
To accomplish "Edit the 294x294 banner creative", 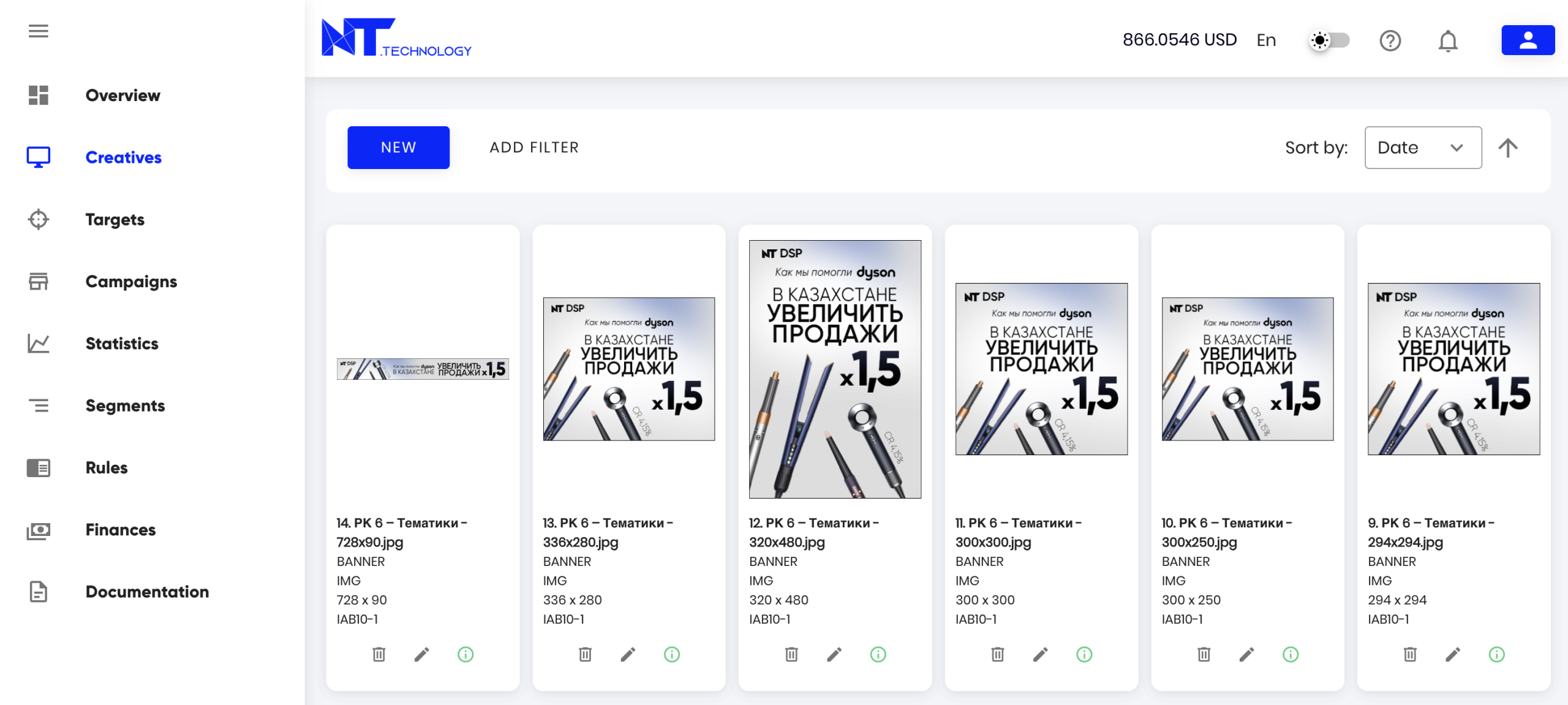I will [x=1453, y=654].
